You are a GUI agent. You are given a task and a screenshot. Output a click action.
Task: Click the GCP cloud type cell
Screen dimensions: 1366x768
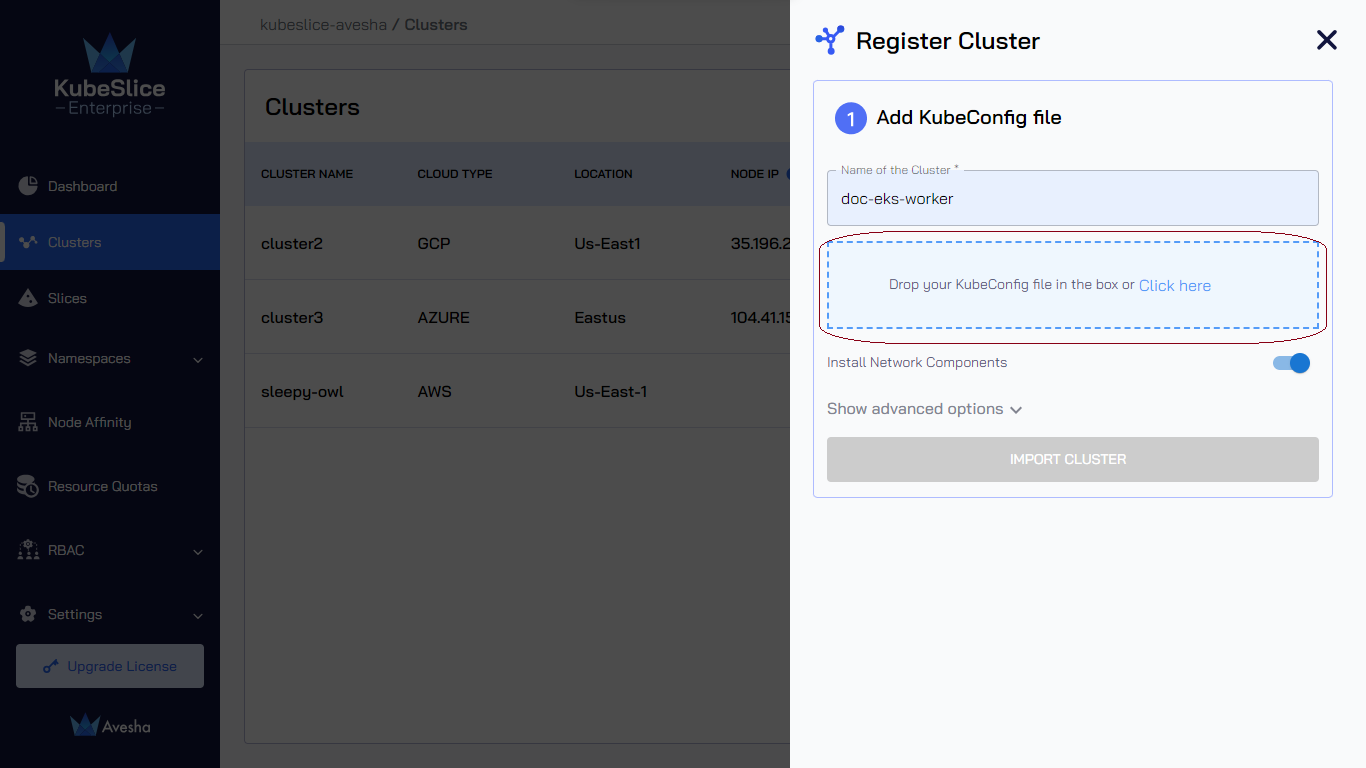[x=434, y=243]
